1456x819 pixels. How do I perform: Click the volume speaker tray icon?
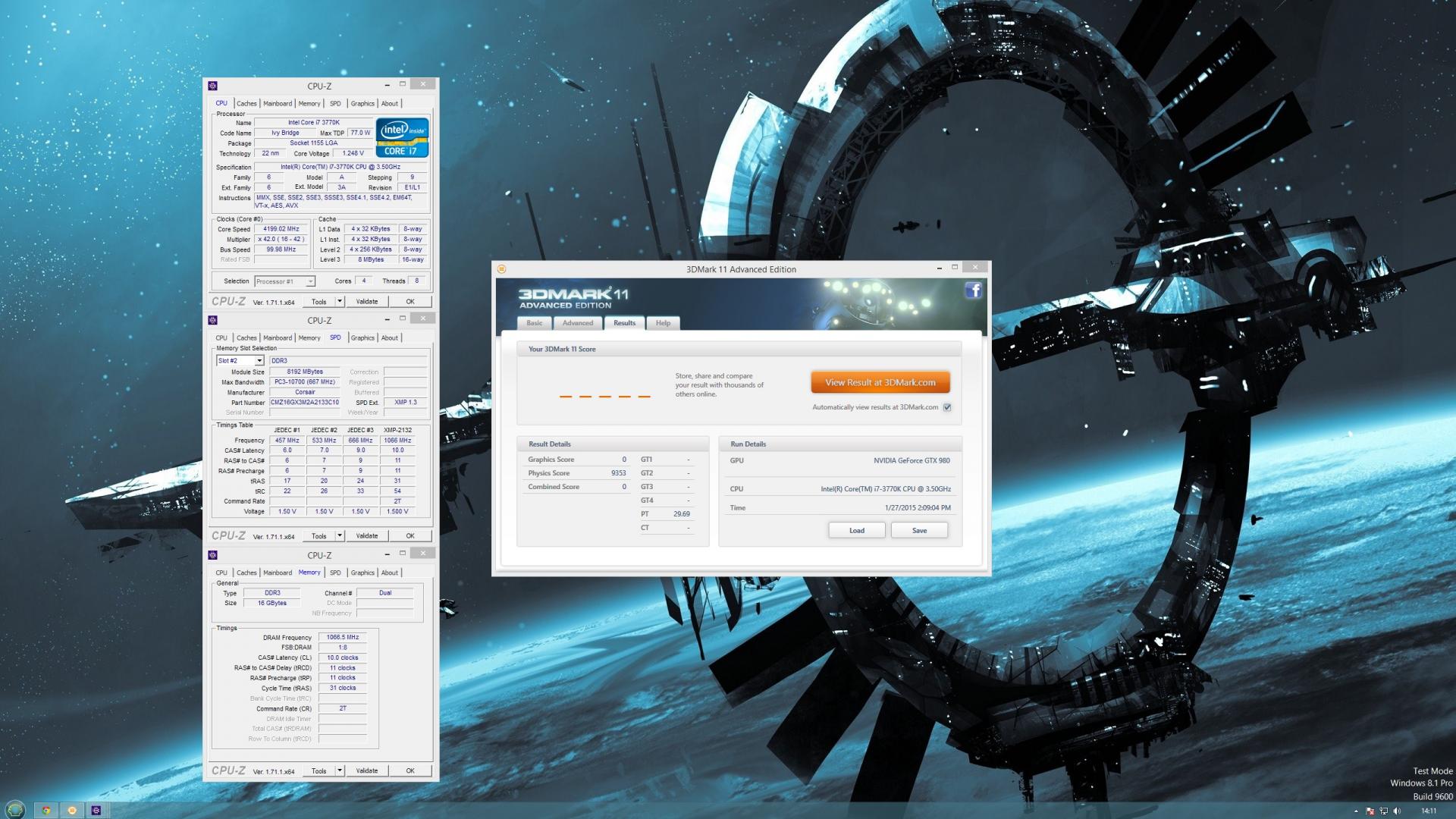pos(1396,811)
